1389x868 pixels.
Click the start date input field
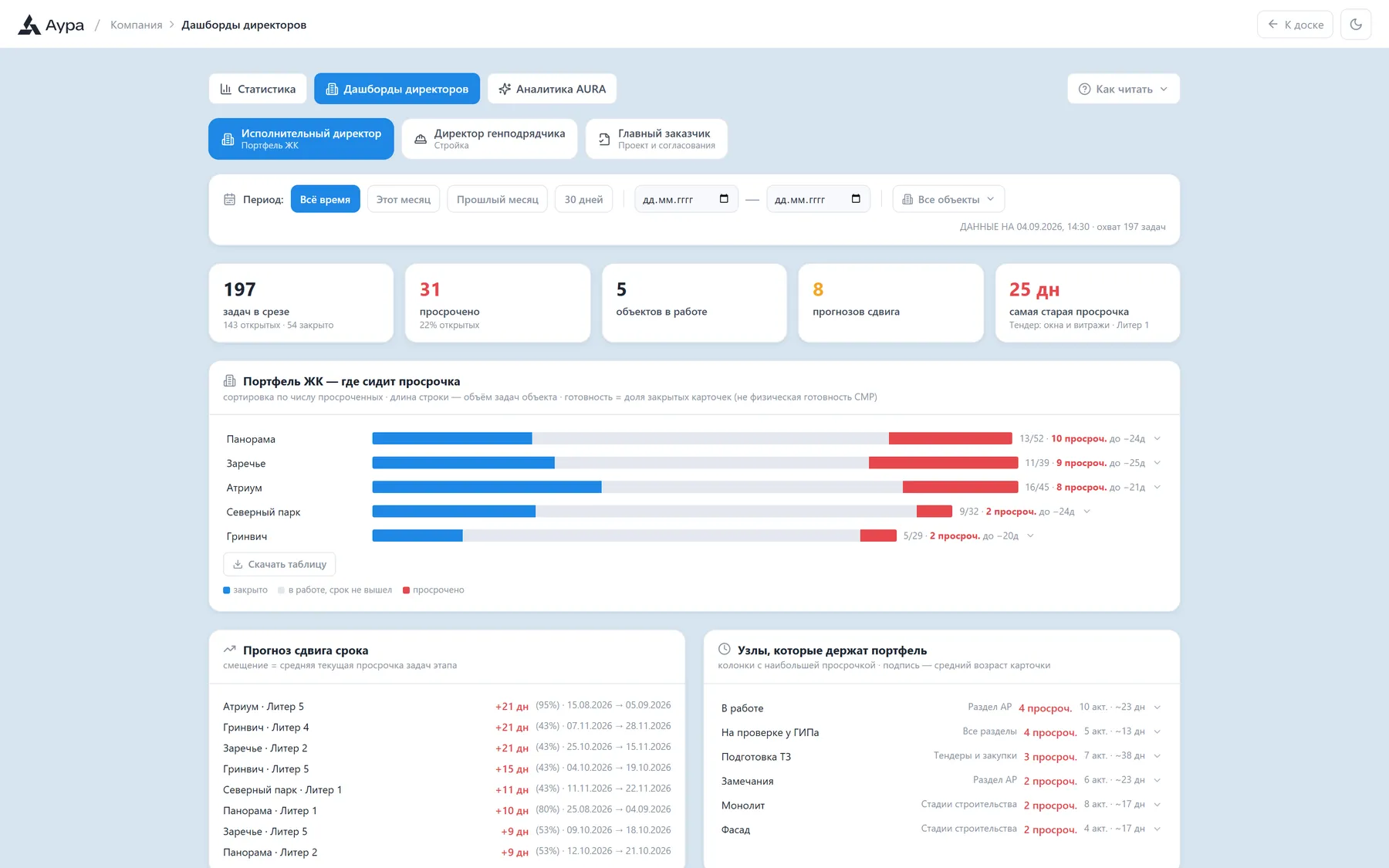[686, 199]
